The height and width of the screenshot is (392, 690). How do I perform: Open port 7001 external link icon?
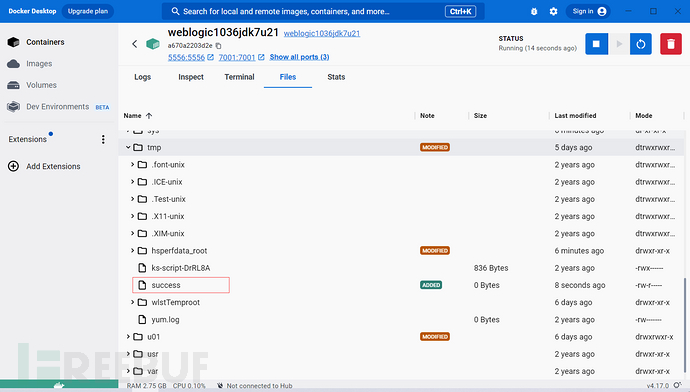click(x=261, y=57)
